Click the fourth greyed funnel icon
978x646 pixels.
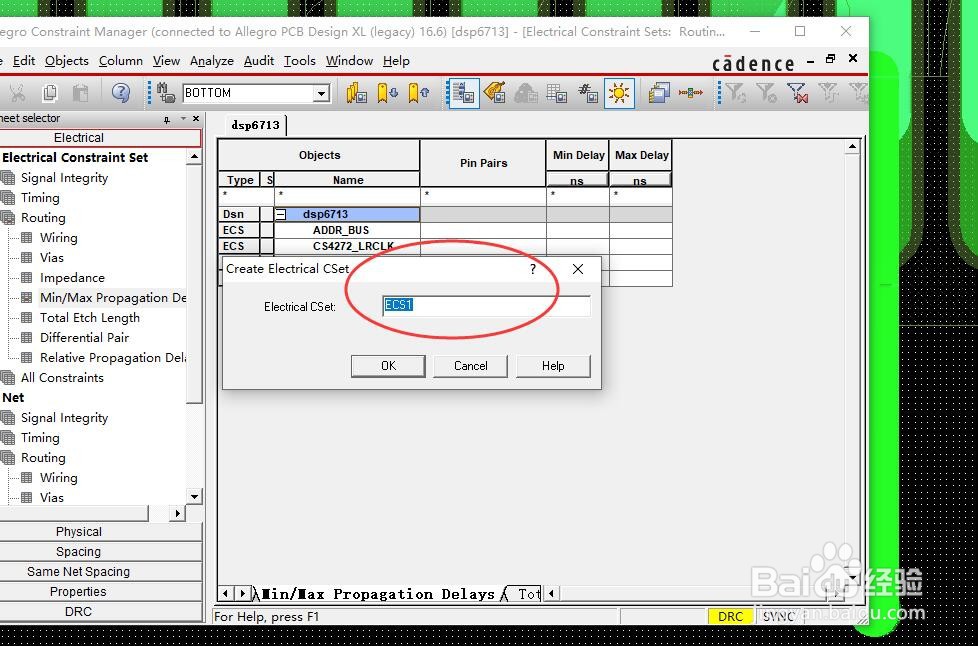coord(828,94)
